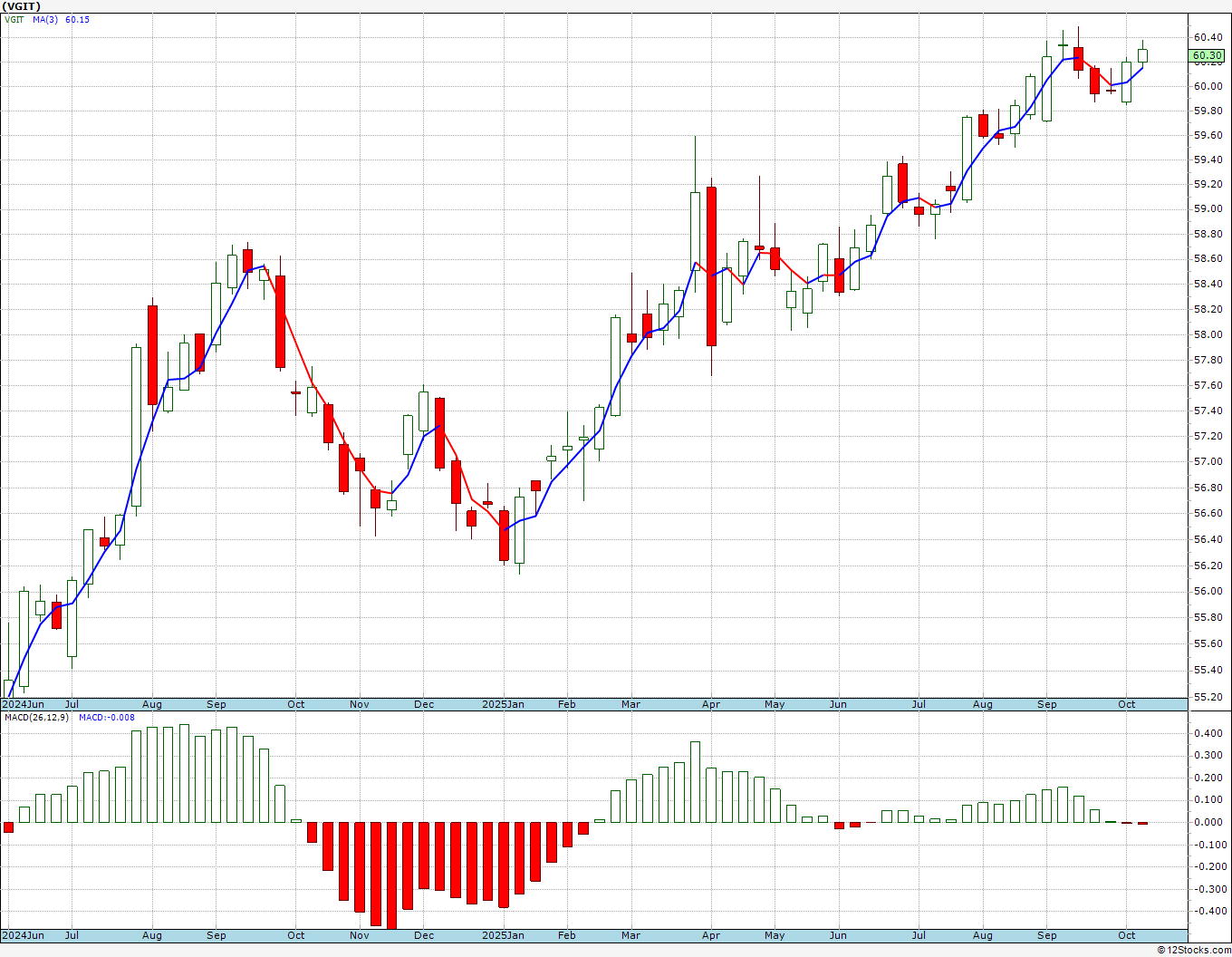Select May on the MACD panel date axis

[x=775, y=936]
